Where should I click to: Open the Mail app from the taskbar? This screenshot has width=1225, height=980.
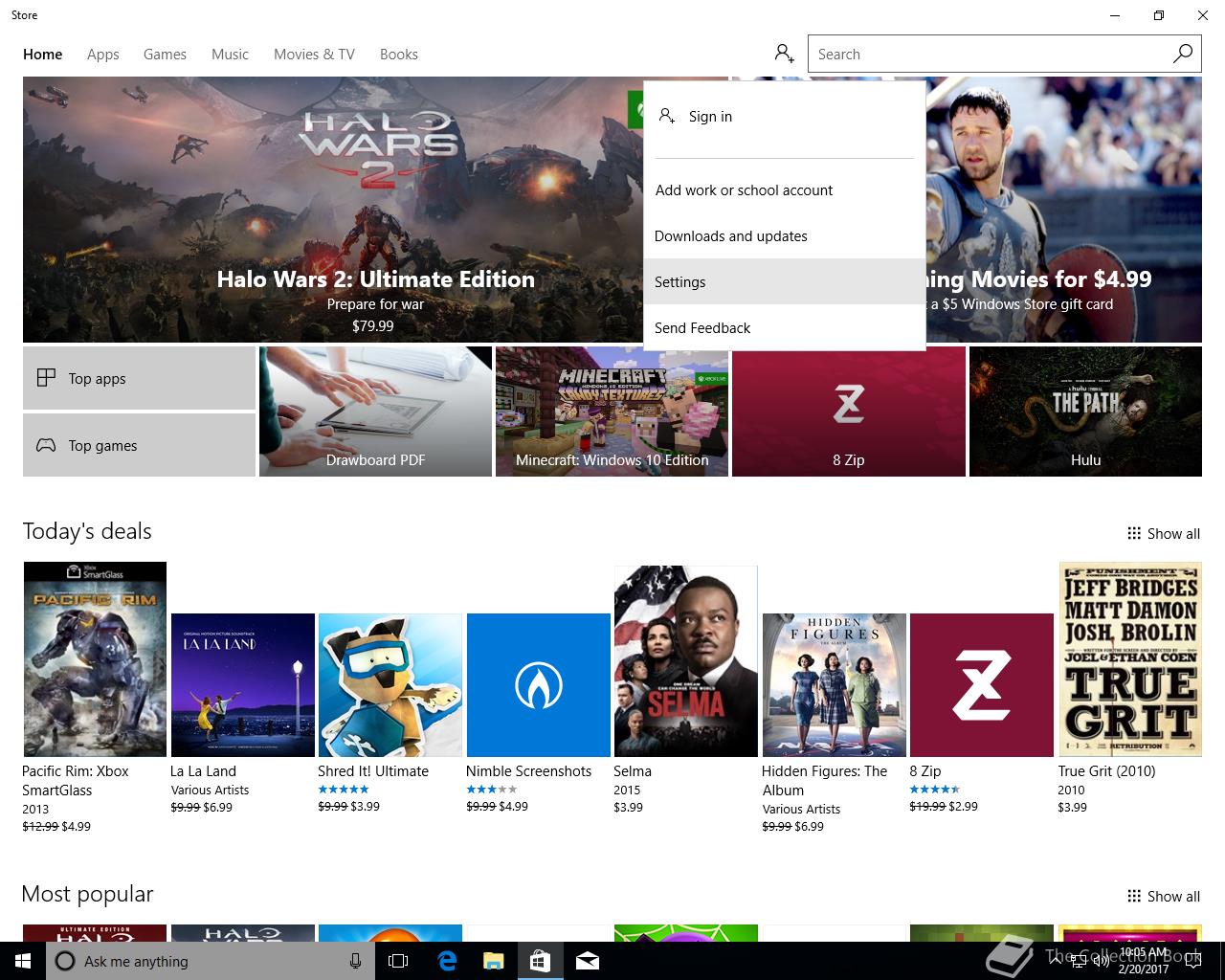click(588, 961)
